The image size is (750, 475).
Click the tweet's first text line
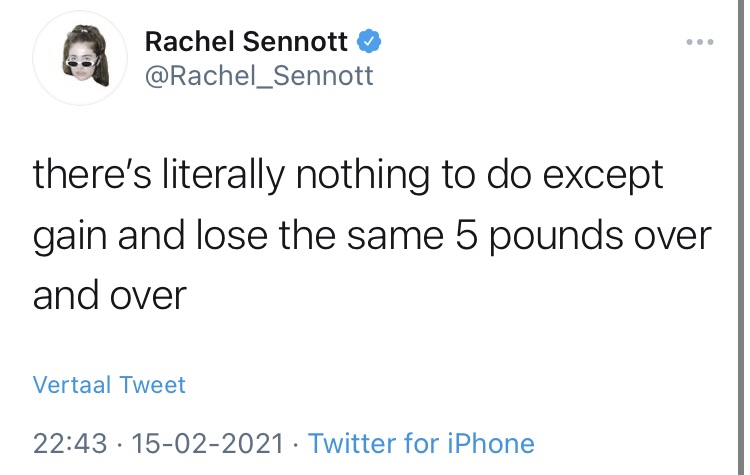pyautogui.click(x=348, y=176)
